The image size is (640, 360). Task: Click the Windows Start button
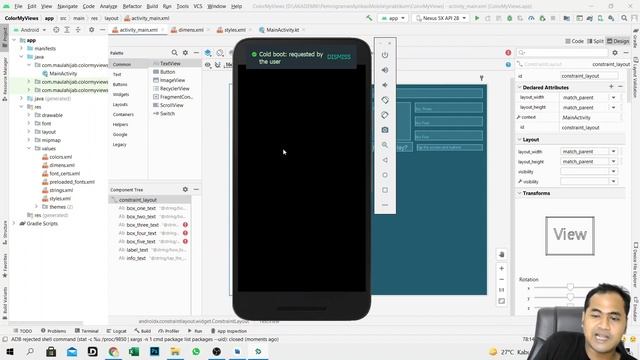9,351
